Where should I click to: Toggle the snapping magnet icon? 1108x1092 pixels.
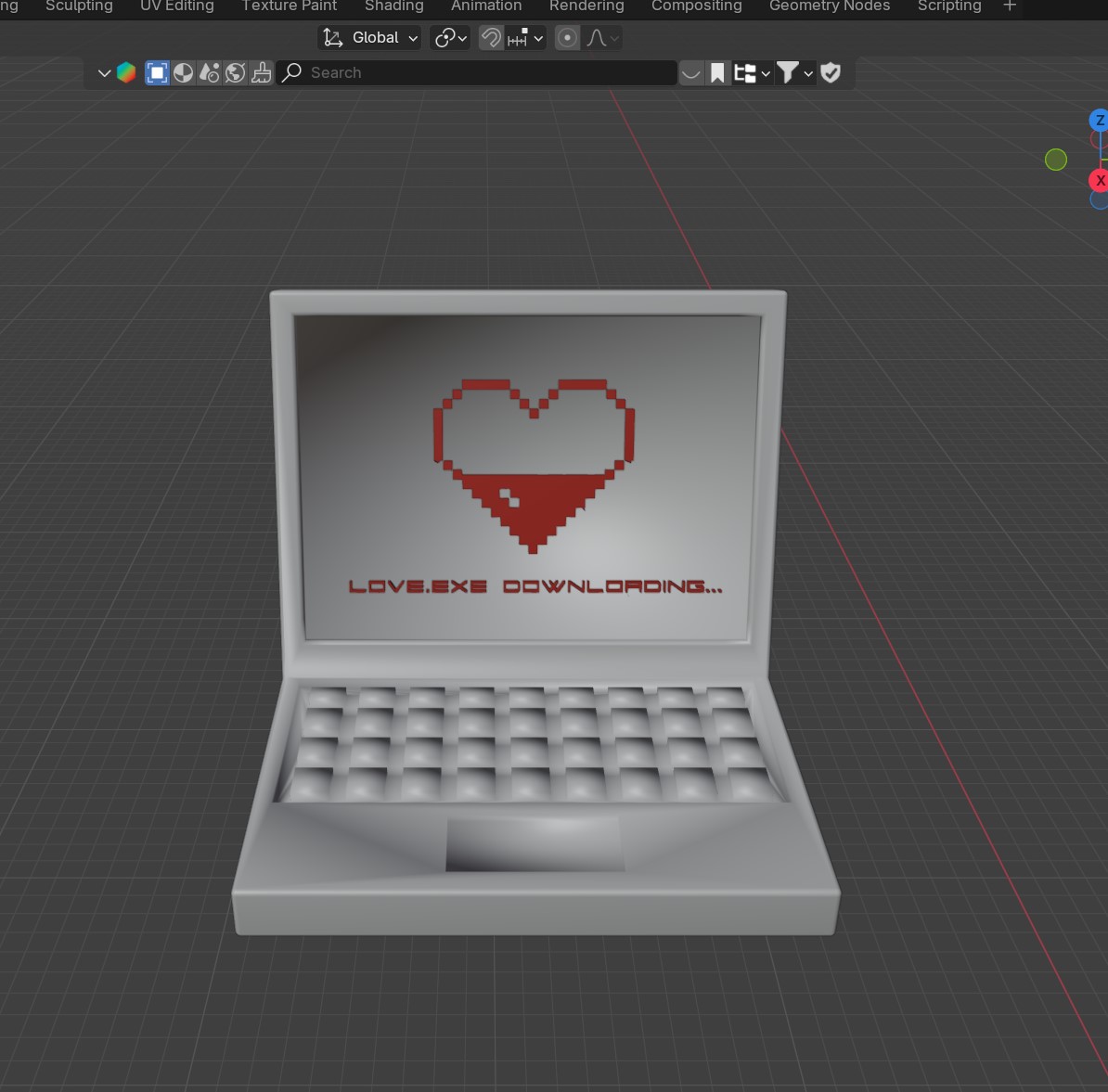click(x=491, y=37)
